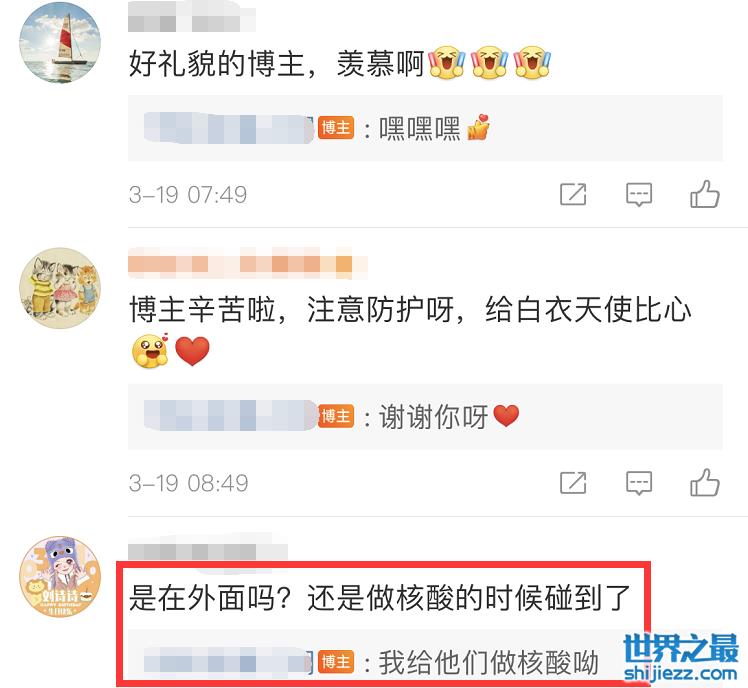Select comment text 博主辛苦啦
The image size is (748, 688).
point(202,309)
